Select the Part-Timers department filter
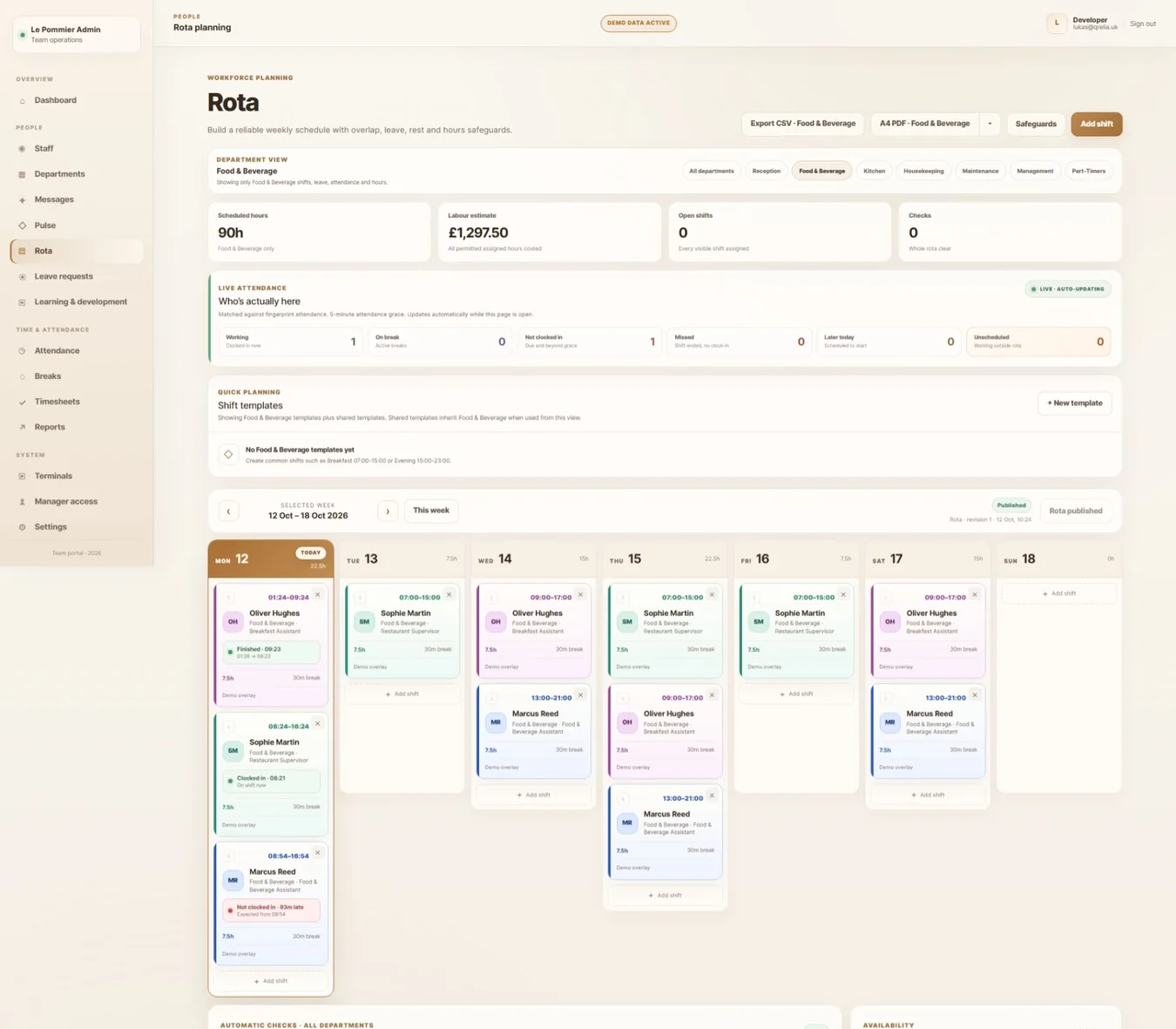 1088,171
